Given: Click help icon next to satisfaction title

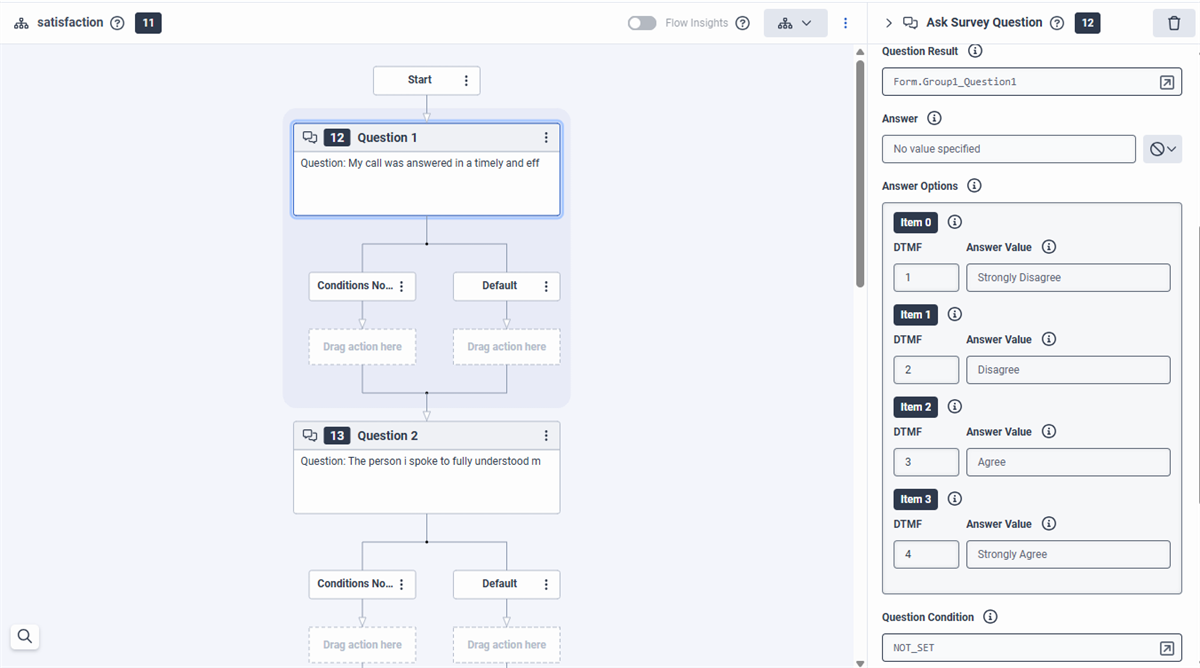Looking at the screenshot, I should 117,23.
